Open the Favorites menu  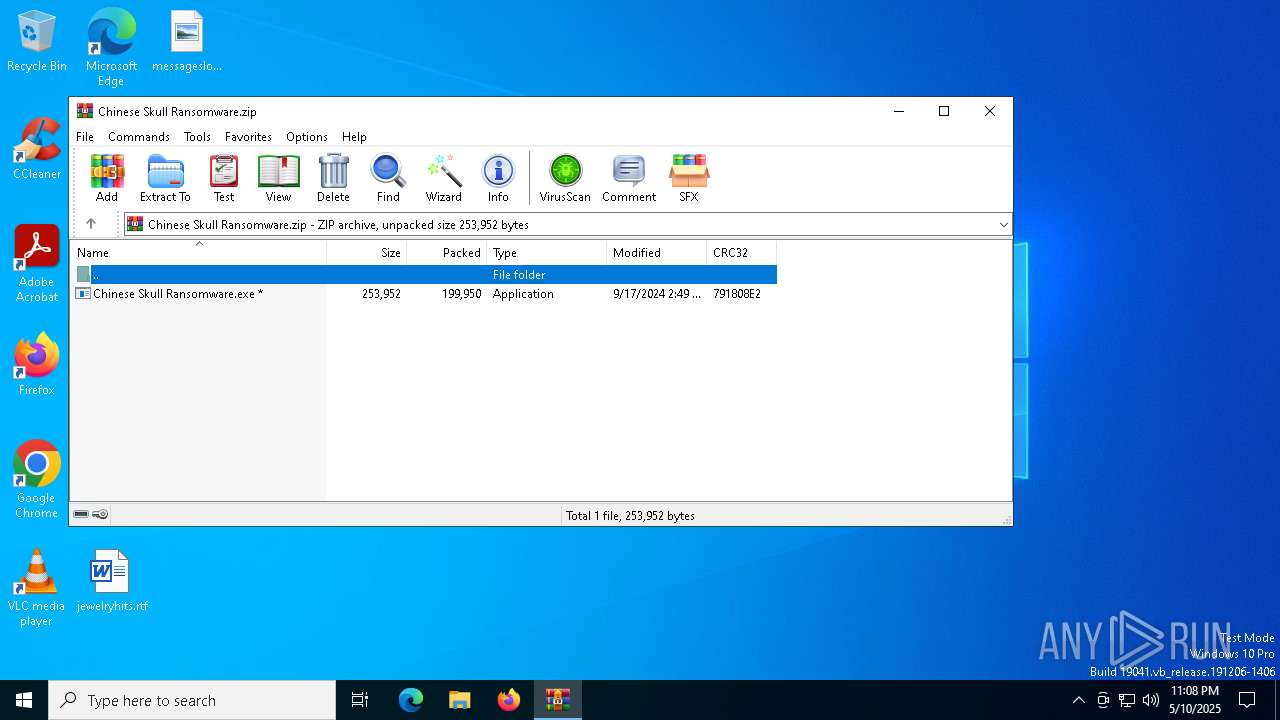(248, 137)
